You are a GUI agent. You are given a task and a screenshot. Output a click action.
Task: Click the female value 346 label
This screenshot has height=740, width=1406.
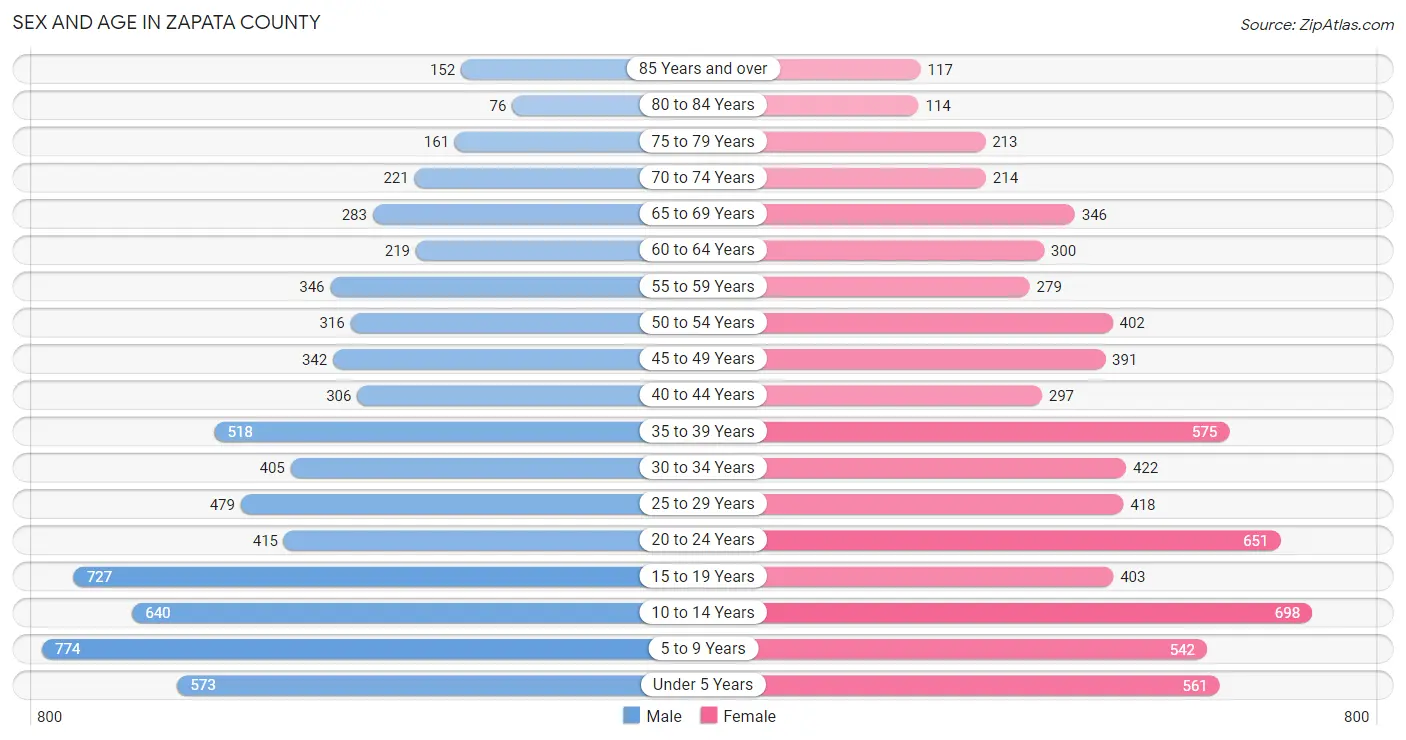(x=1094, y=214)
